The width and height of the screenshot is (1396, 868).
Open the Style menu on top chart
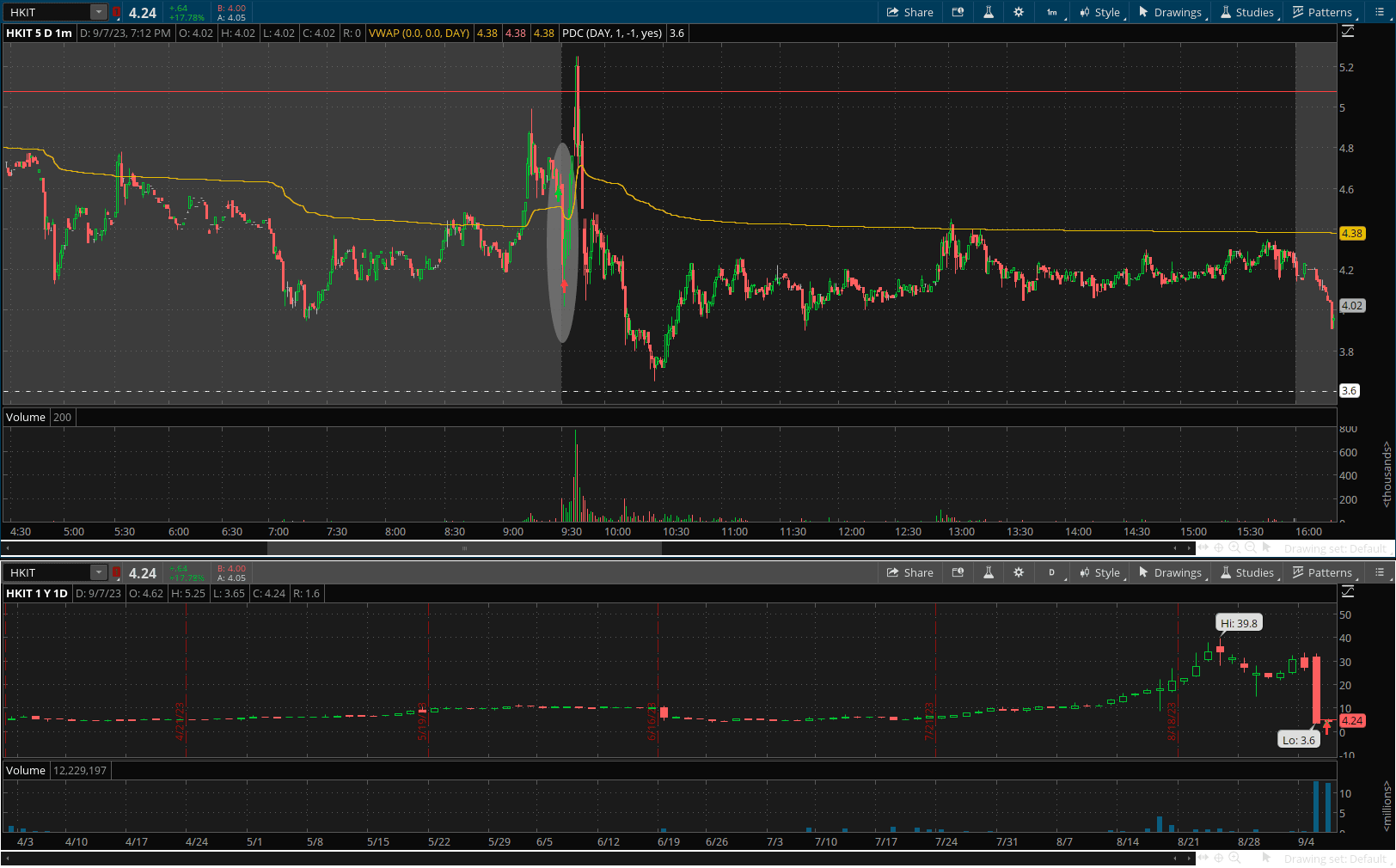coord(1100,12)
